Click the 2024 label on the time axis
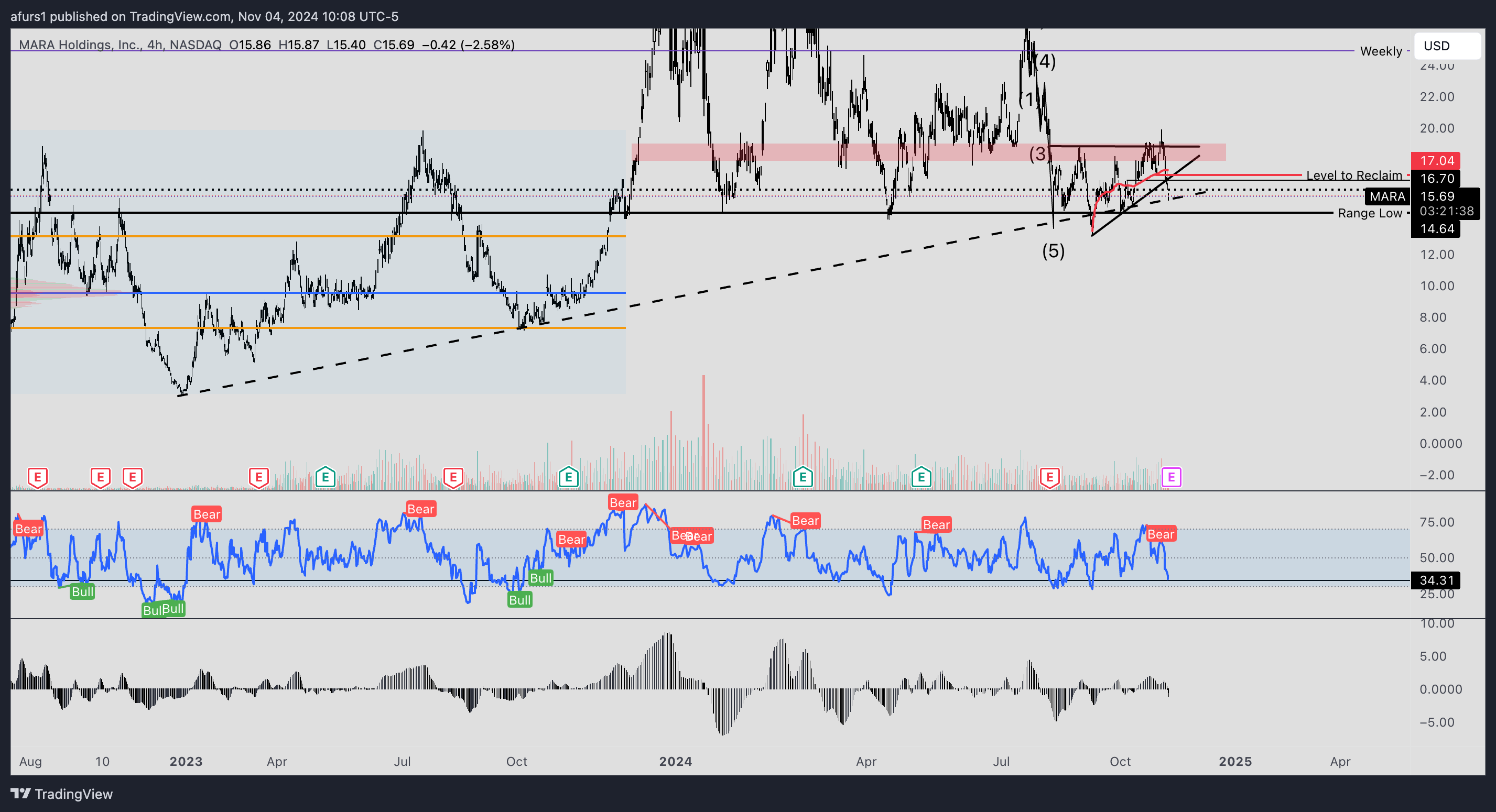The height and width of the screenshot is (812, 1496). [x=676, y=761]
